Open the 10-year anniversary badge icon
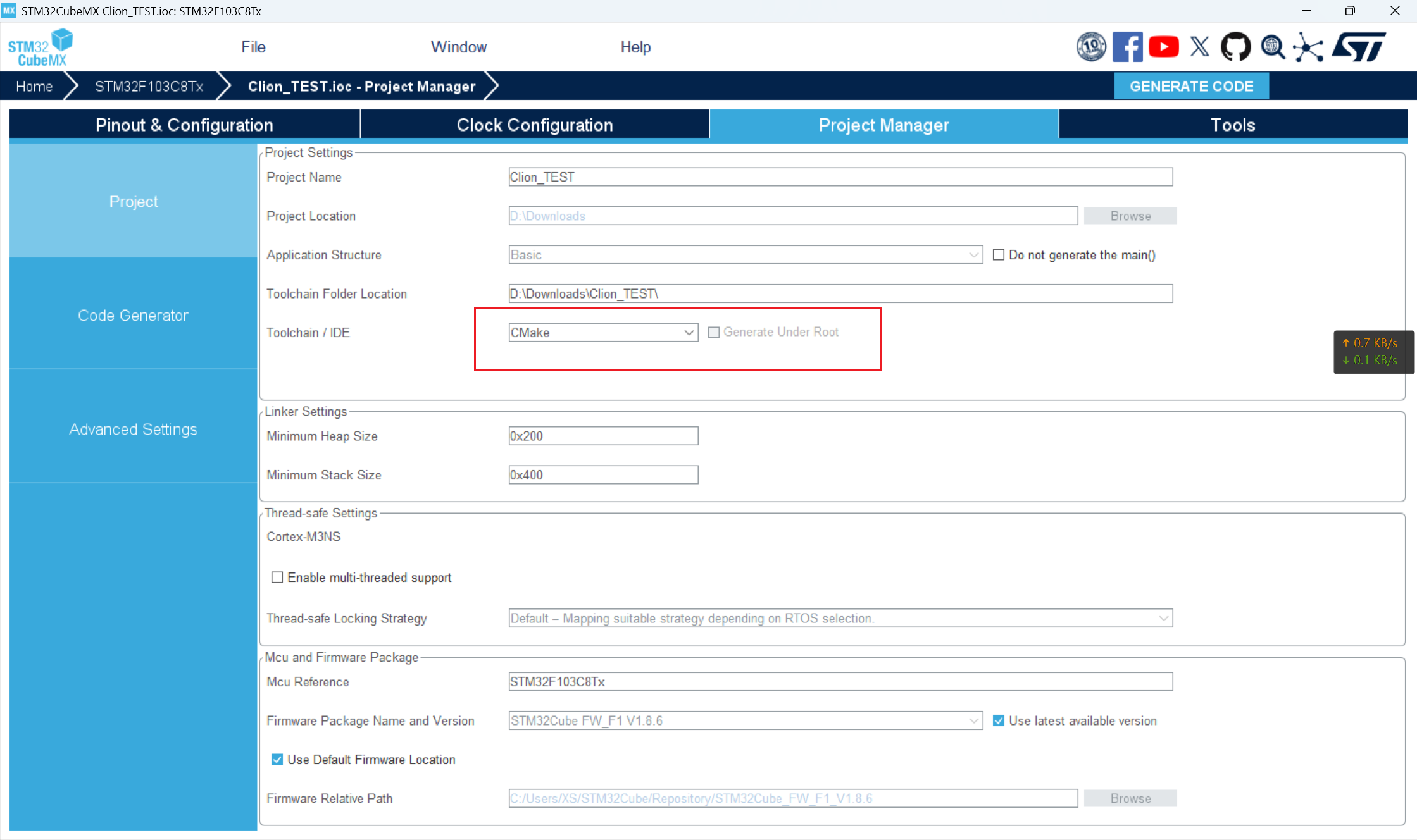 pos(1091,47)
